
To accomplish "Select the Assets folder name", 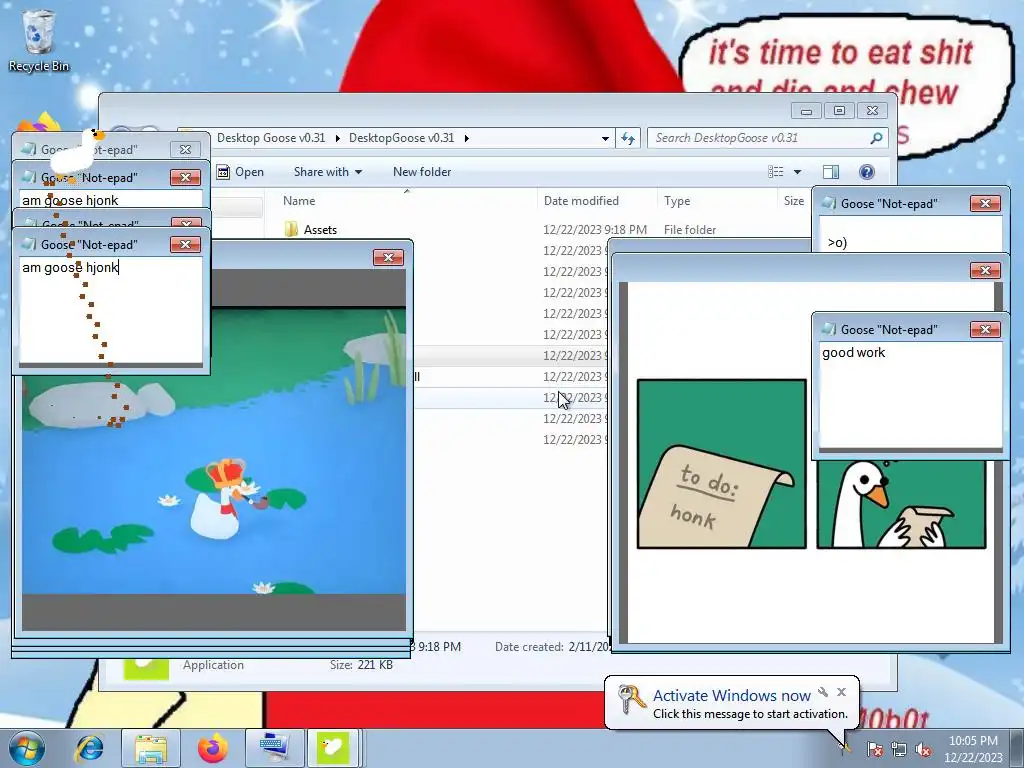I will pos(320,229).
